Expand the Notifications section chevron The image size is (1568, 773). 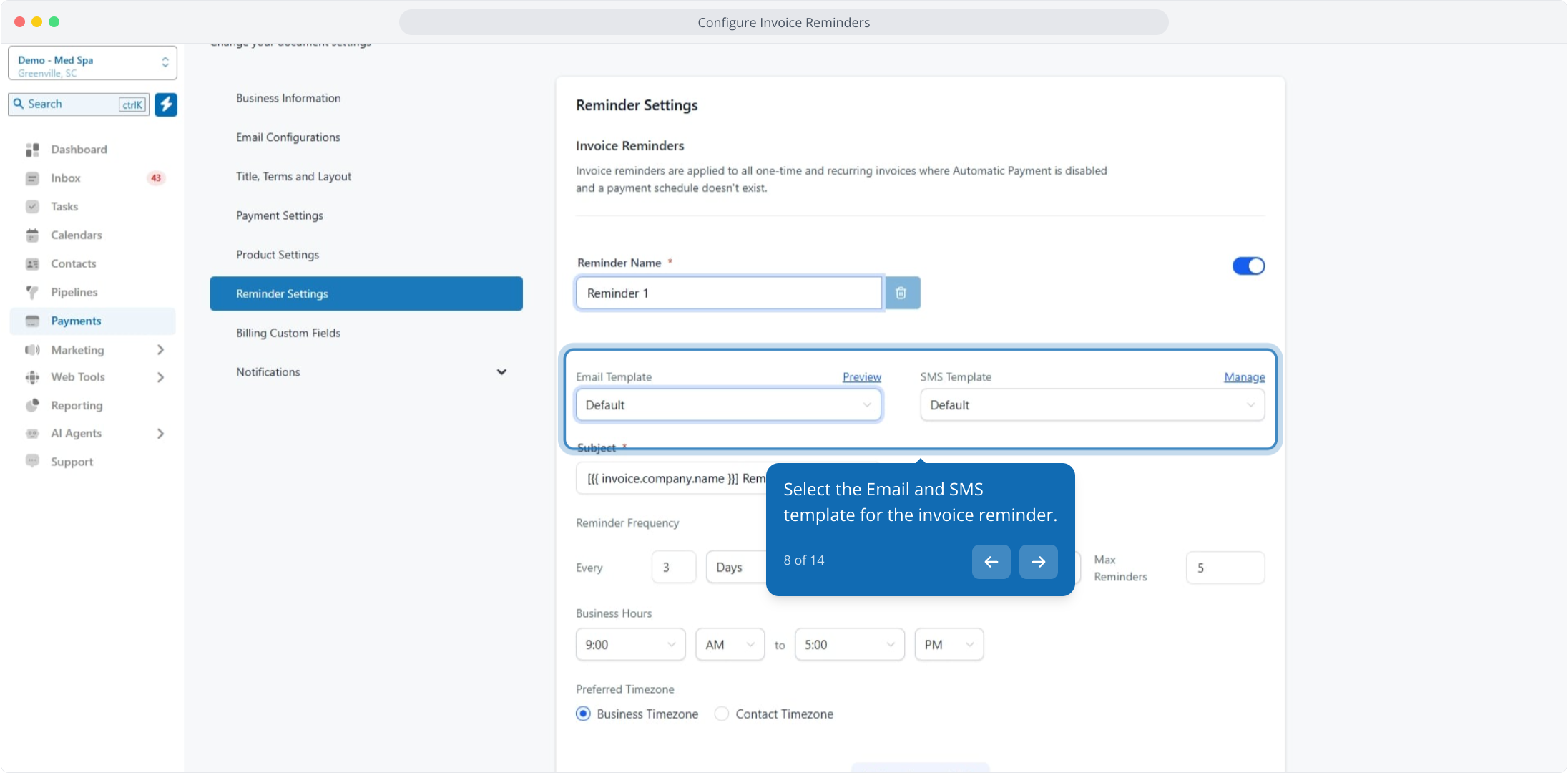point(501,372)
